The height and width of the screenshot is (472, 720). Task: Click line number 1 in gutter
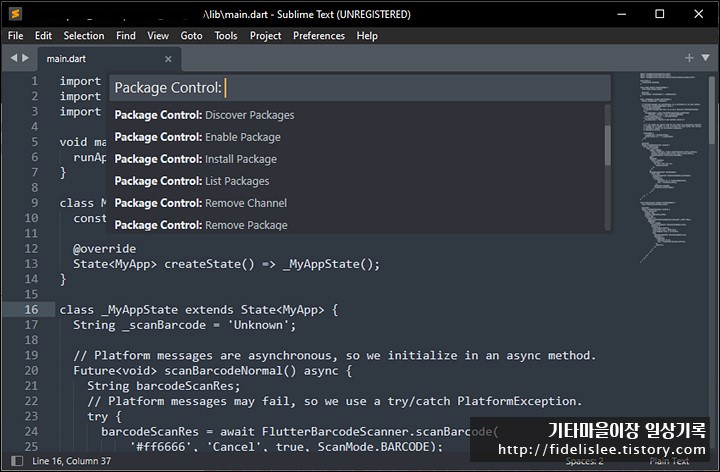34,81
